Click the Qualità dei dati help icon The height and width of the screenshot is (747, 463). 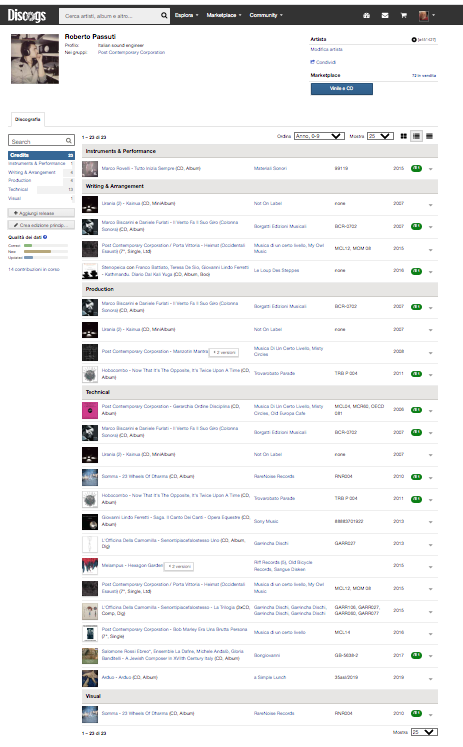click(x=45, y=237)
